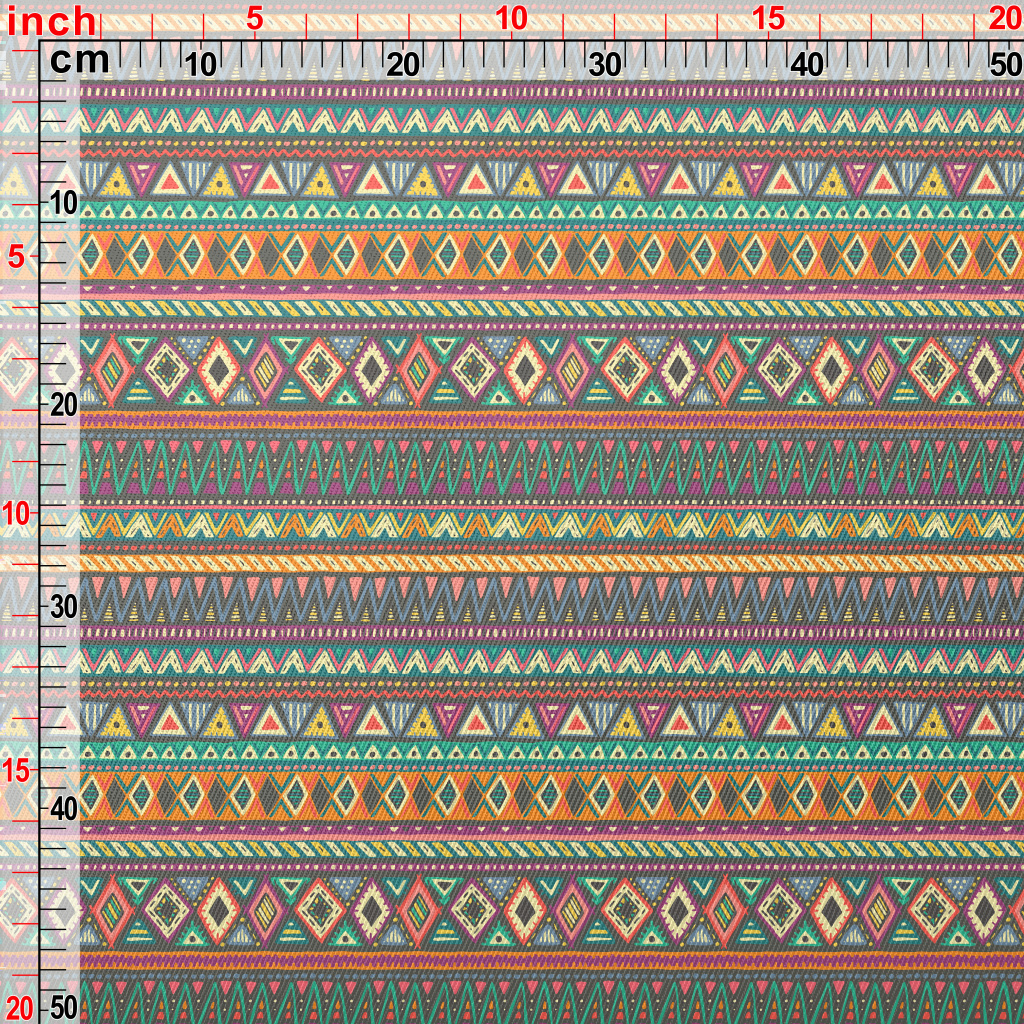Pick the red 5 on the left inch ruler

(x=16, y=257)
